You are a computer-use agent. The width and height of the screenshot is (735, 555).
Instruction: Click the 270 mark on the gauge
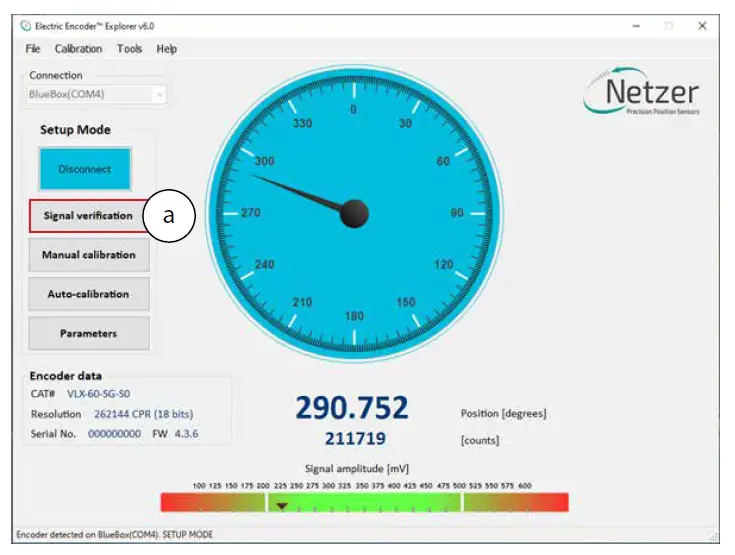251,213
